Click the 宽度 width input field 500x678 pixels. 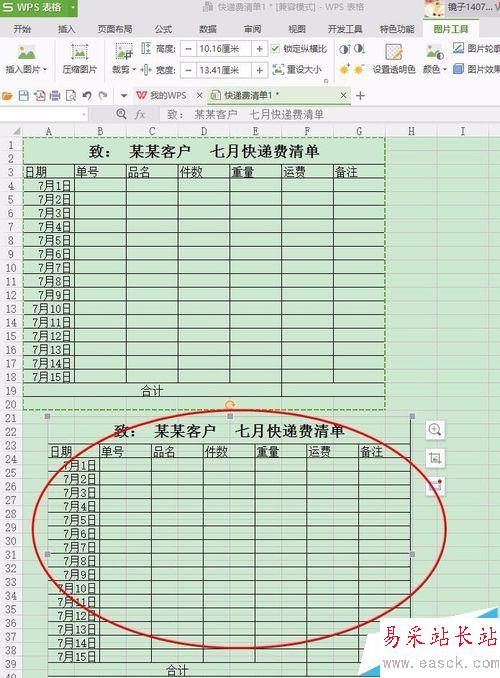(x=224, y=69)
